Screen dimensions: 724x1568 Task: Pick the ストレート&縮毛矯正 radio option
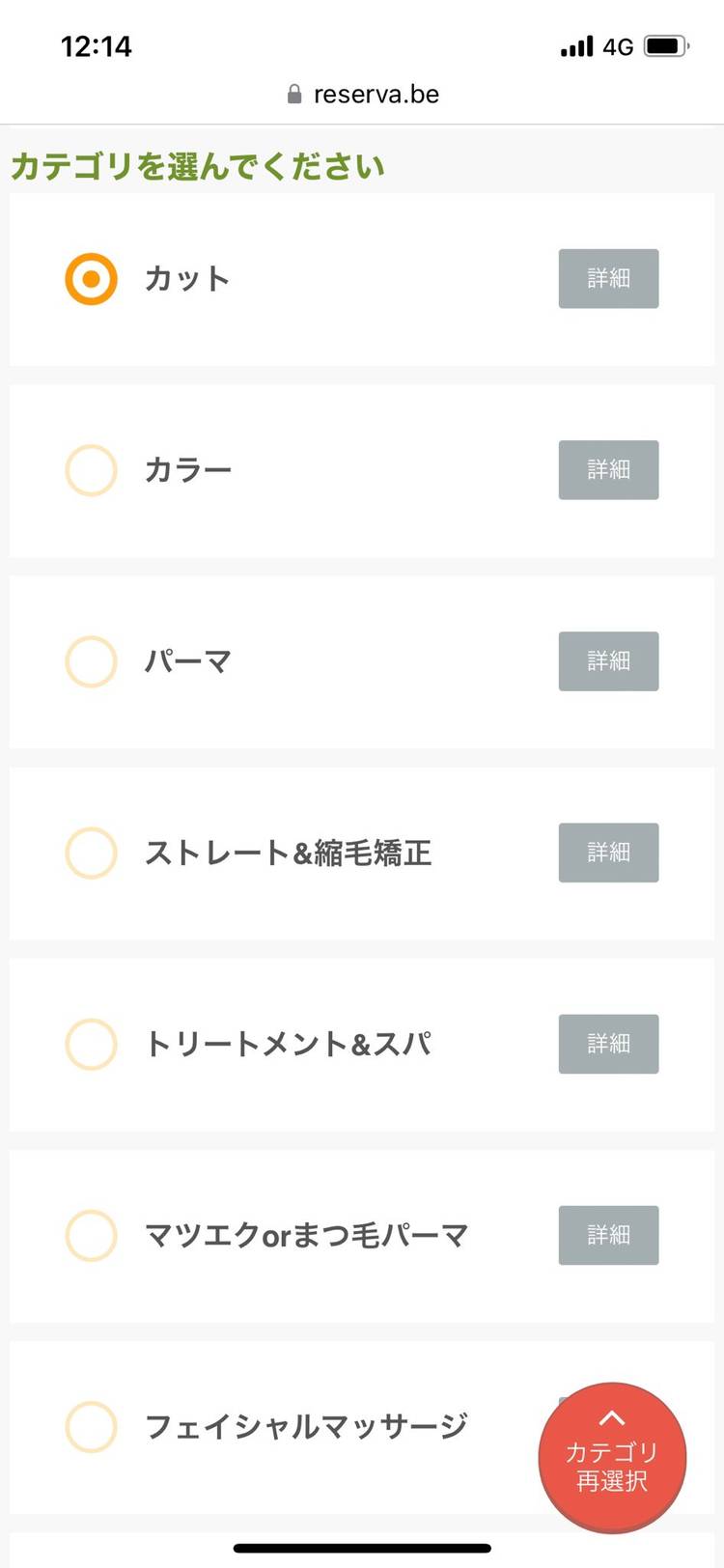[x=91, y=853]
